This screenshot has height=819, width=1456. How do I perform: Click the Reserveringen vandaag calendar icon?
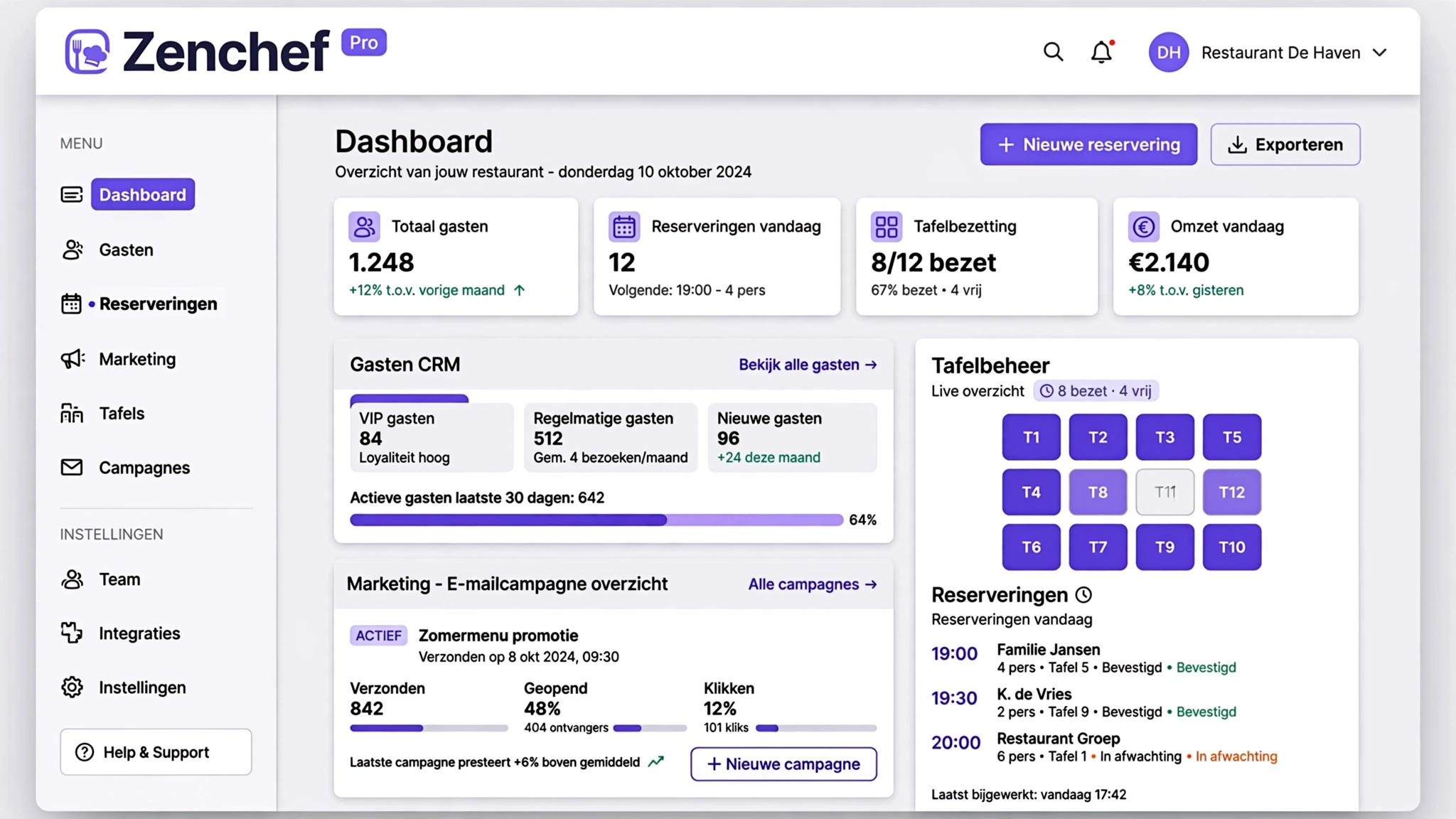(x=624, y=227)
